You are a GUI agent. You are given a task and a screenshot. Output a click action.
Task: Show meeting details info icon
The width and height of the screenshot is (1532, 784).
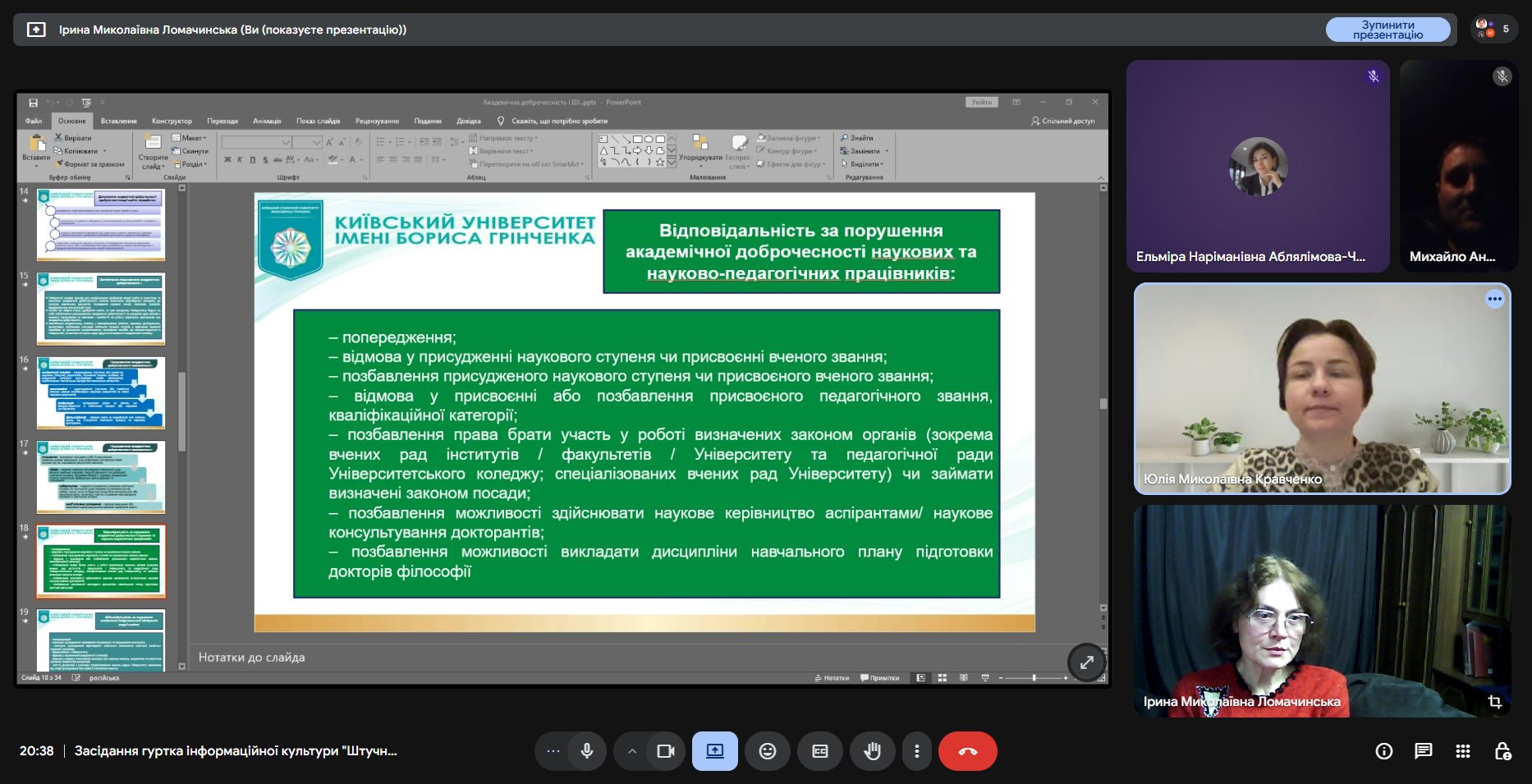pyautogui.click(x=1383, y=751)
